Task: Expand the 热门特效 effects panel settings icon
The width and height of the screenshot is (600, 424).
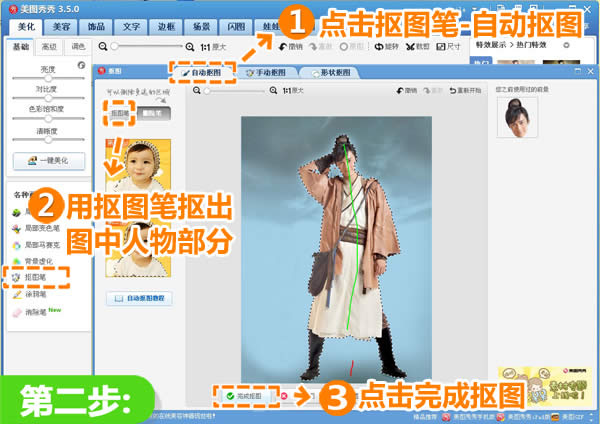Action: click(566, 45)
